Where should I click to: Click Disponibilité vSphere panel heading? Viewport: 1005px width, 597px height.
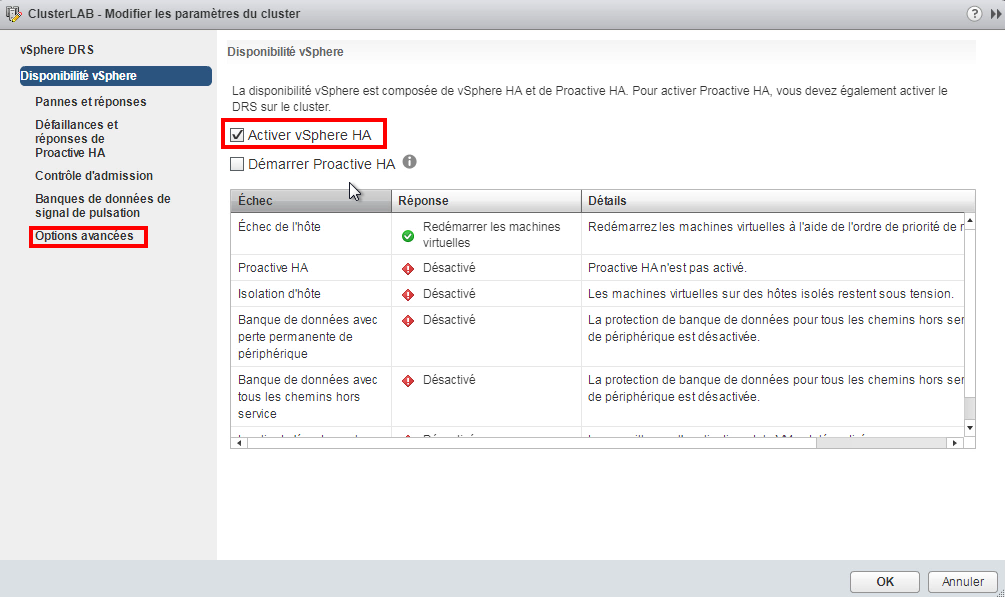pos(285,52)
